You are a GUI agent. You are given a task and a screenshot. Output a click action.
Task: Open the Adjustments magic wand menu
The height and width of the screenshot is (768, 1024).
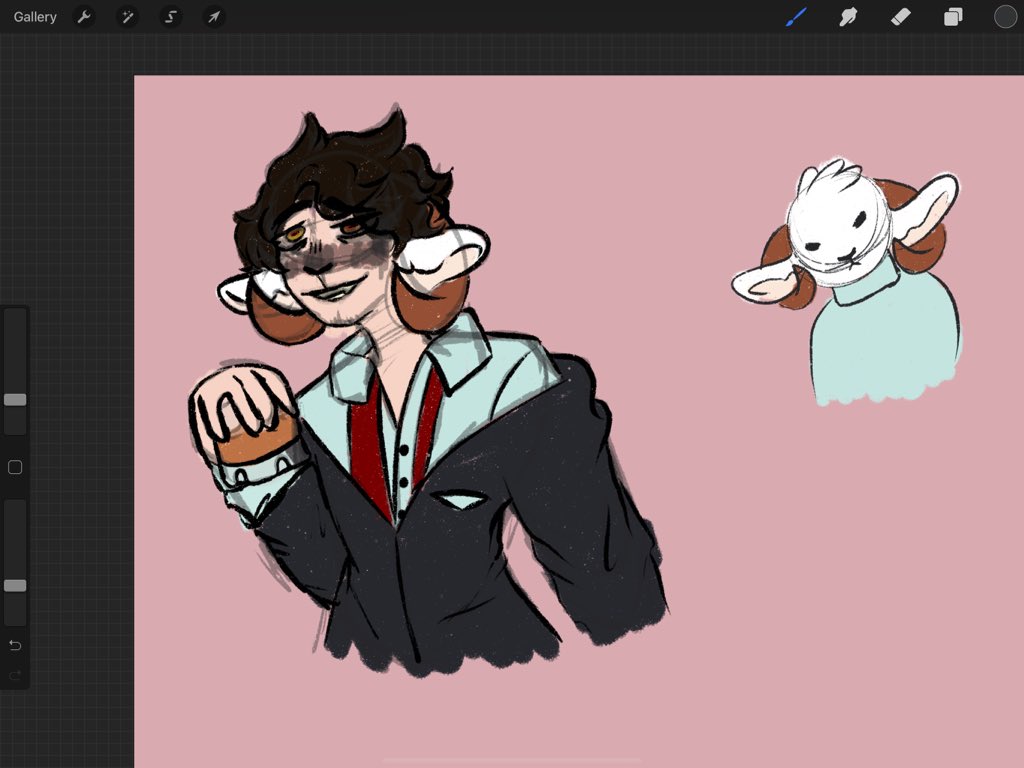[127, 17]
